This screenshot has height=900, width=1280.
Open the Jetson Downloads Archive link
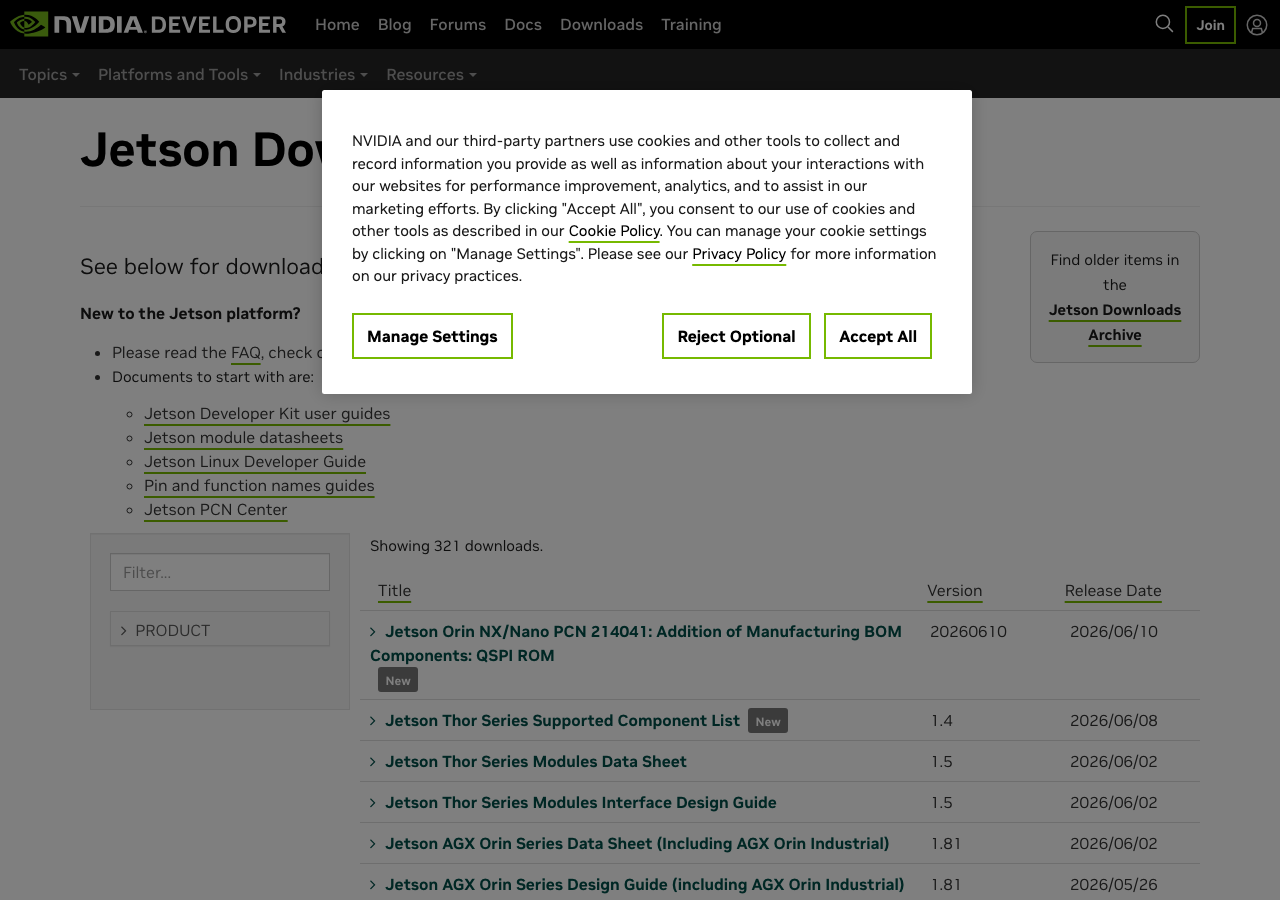pos(1115,322)
